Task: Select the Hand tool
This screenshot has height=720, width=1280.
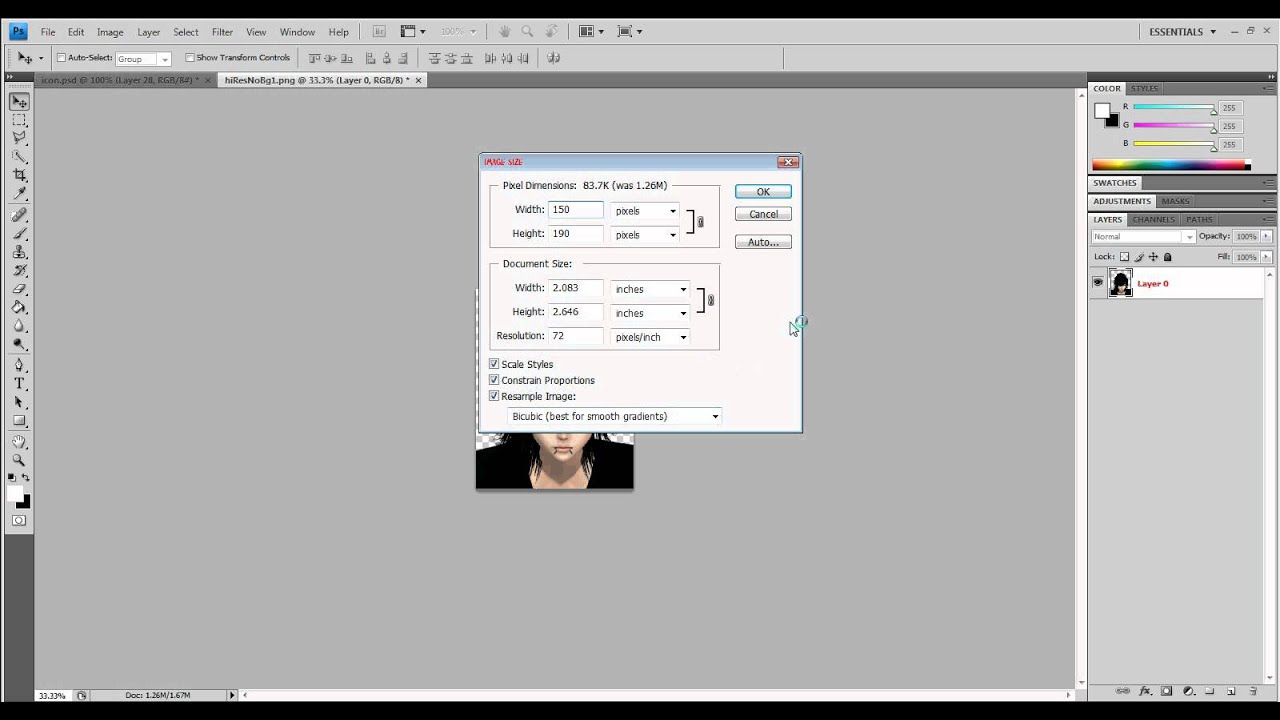Action: point(19,441)
